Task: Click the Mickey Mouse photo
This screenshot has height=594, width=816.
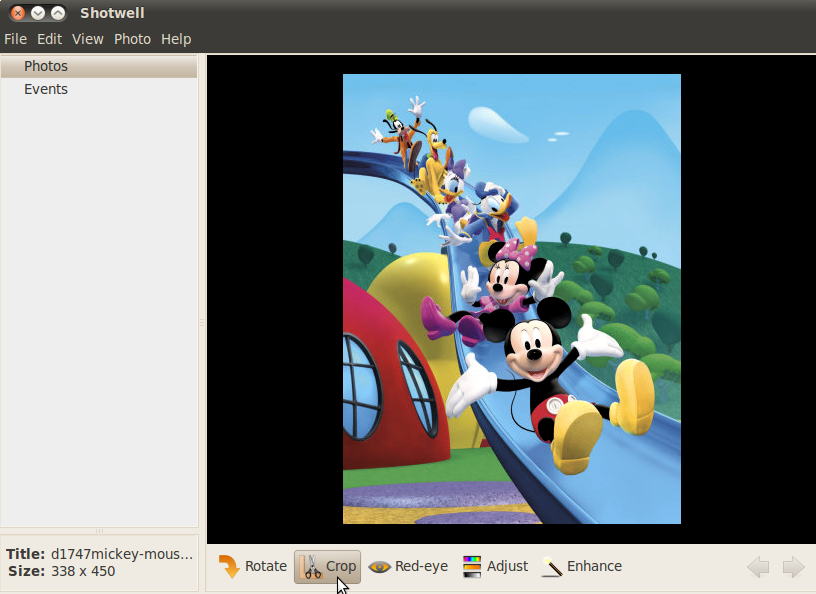Action: 512,299
